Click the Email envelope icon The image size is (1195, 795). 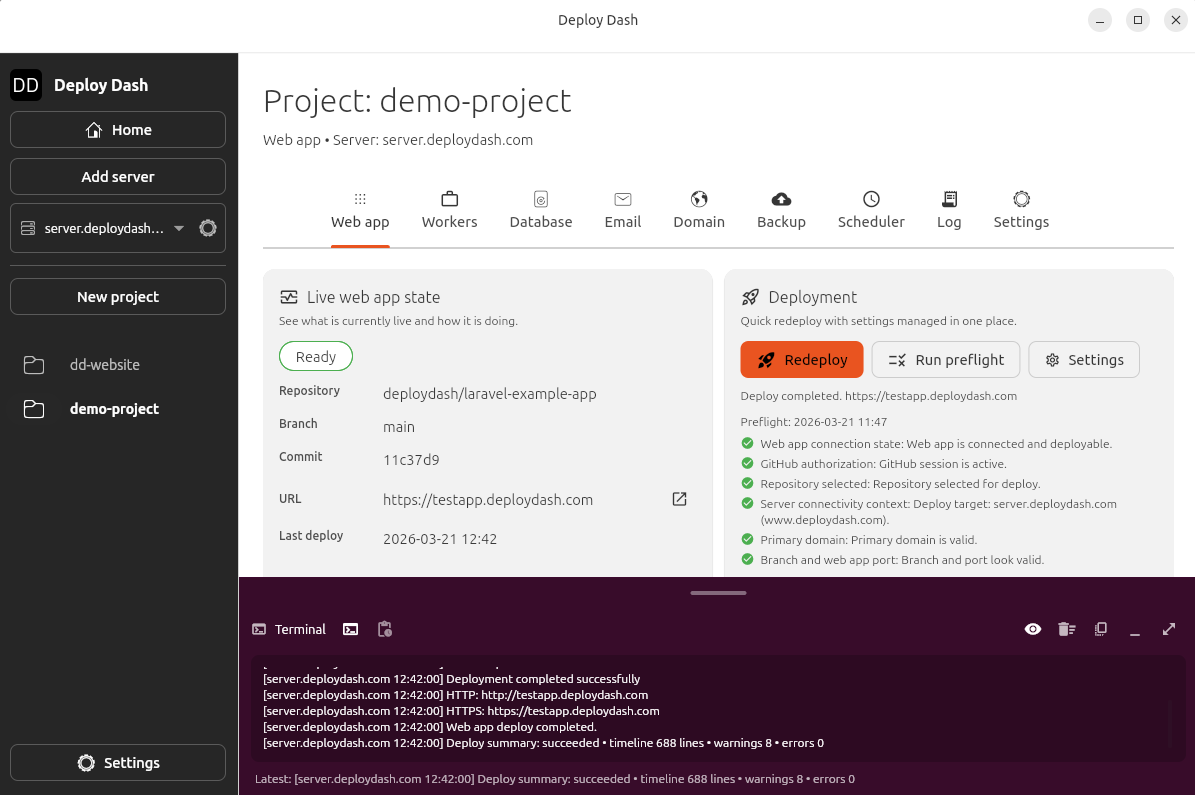click(x=622, y=198)
